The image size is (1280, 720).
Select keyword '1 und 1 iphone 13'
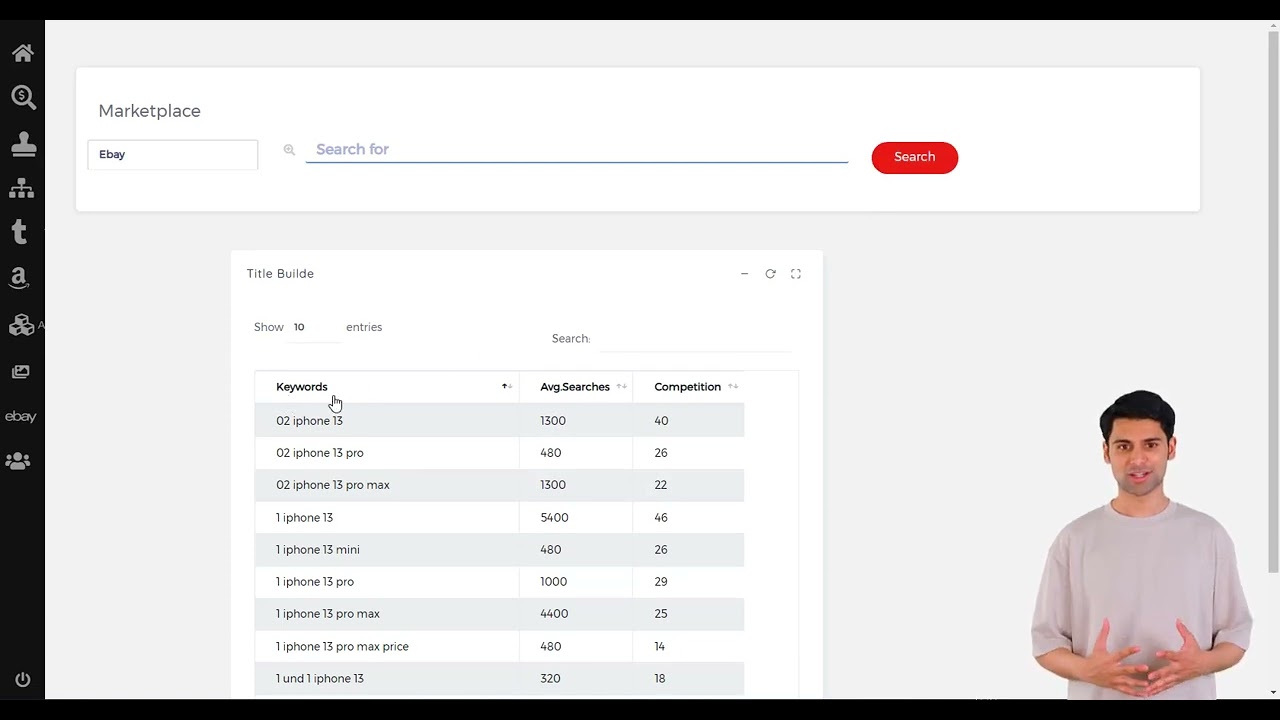(x=320, y=679)
